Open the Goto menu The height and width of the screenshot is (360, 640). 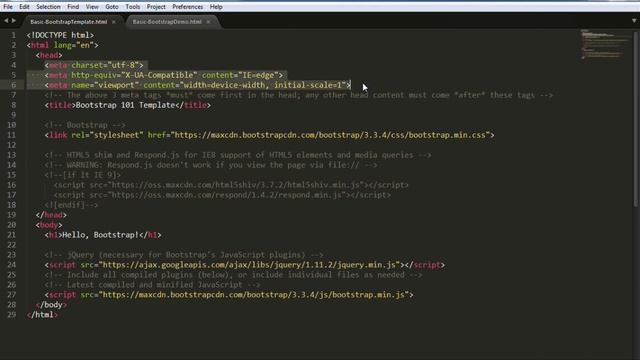(111, 7)
